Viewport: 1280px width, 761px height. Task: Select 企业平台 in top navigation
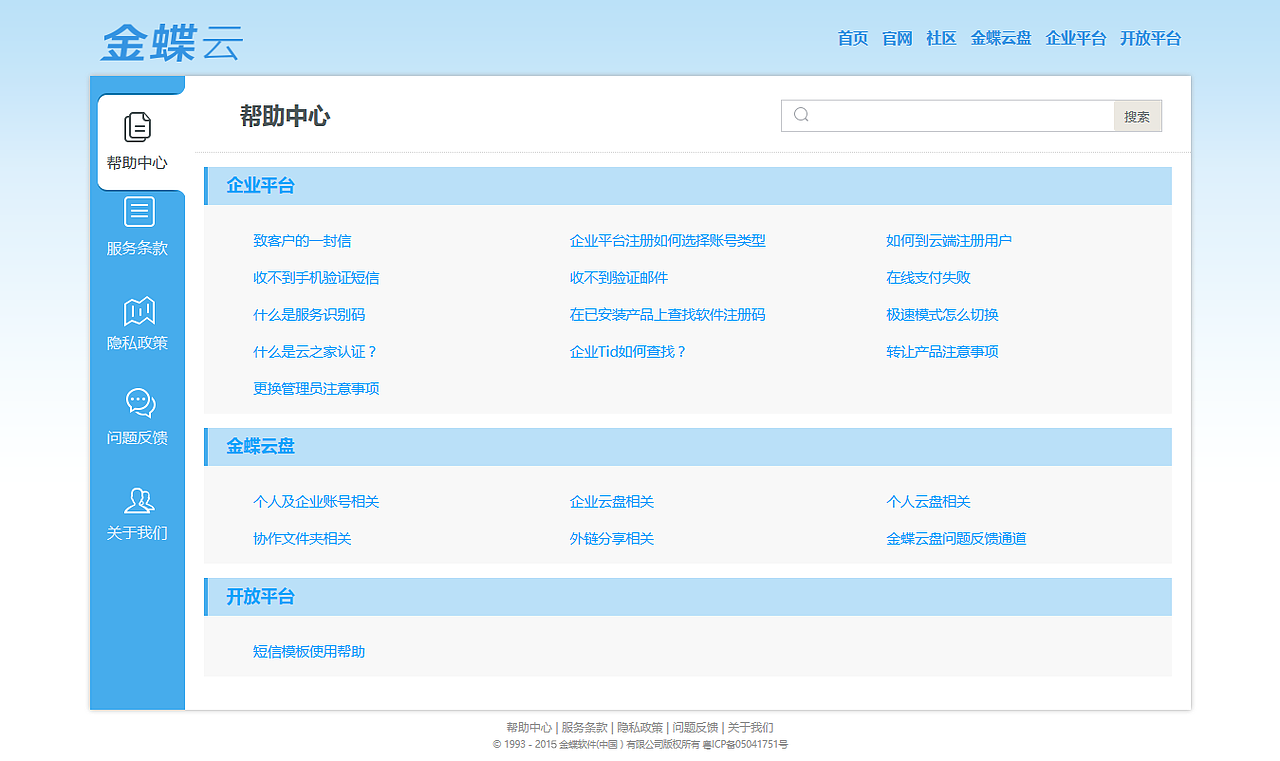coord(1076,39)
